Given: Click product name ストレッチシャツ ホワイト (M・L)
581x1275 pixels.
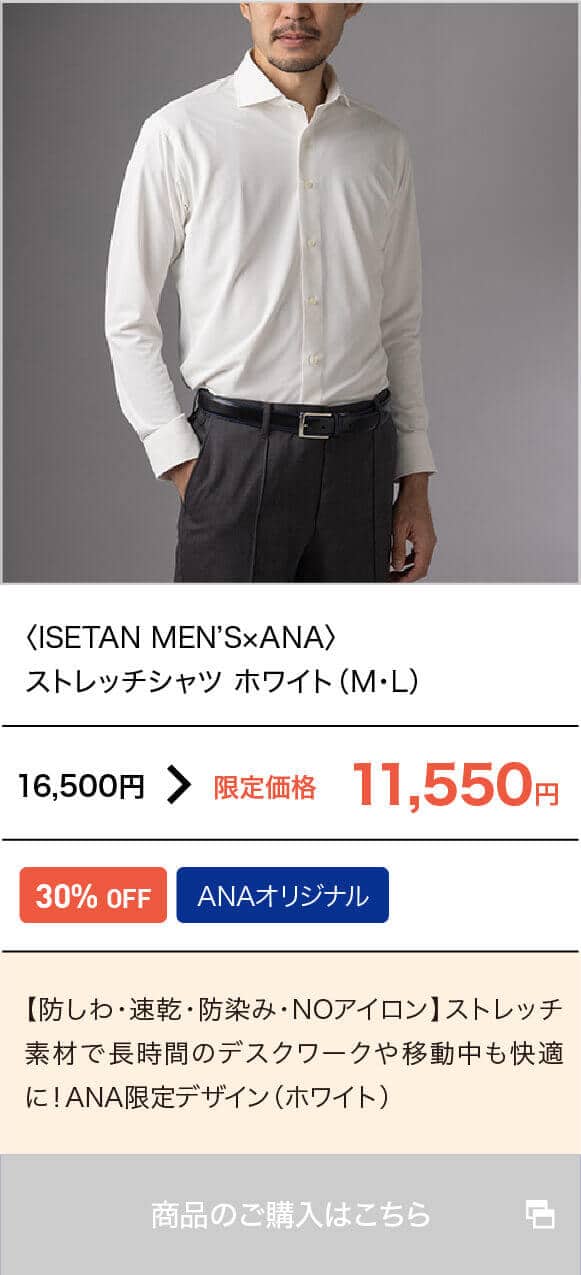Looking at the screenshot, I should click(222, 682).
